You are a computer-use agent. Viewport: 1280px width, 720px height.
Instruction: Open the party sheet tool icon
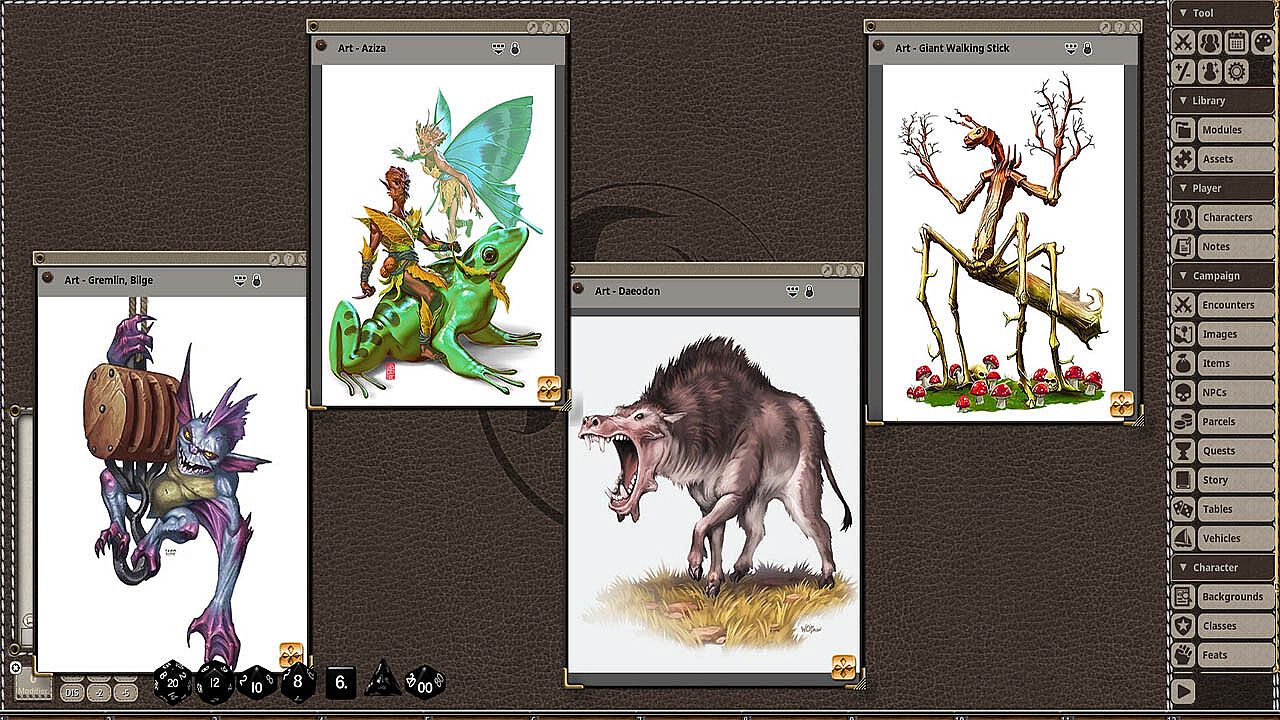click(1210, 42)
